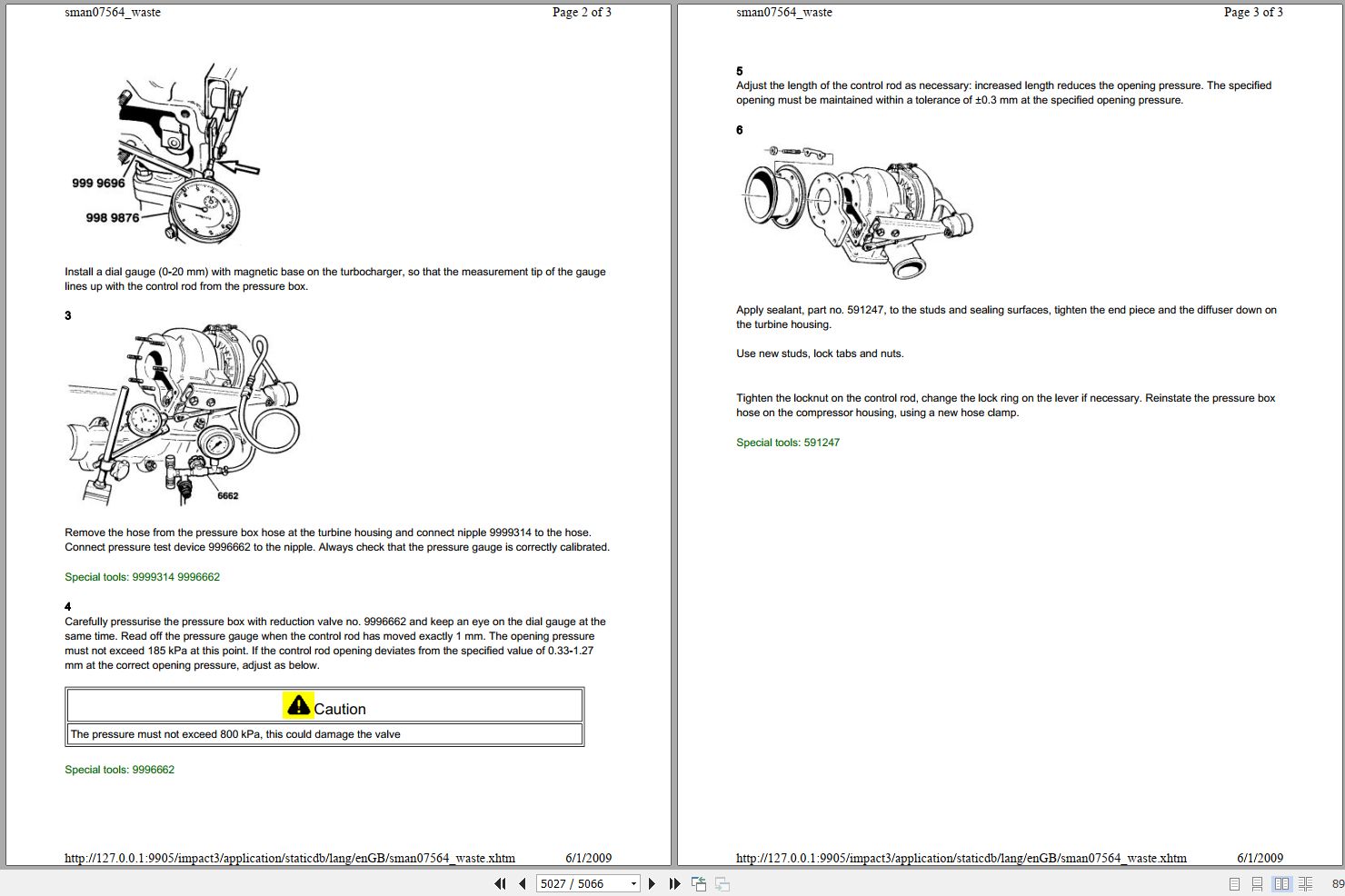
Task: Click the 'Apply sealant, part no. 591247' paragraph
Action: (1006, 317)
